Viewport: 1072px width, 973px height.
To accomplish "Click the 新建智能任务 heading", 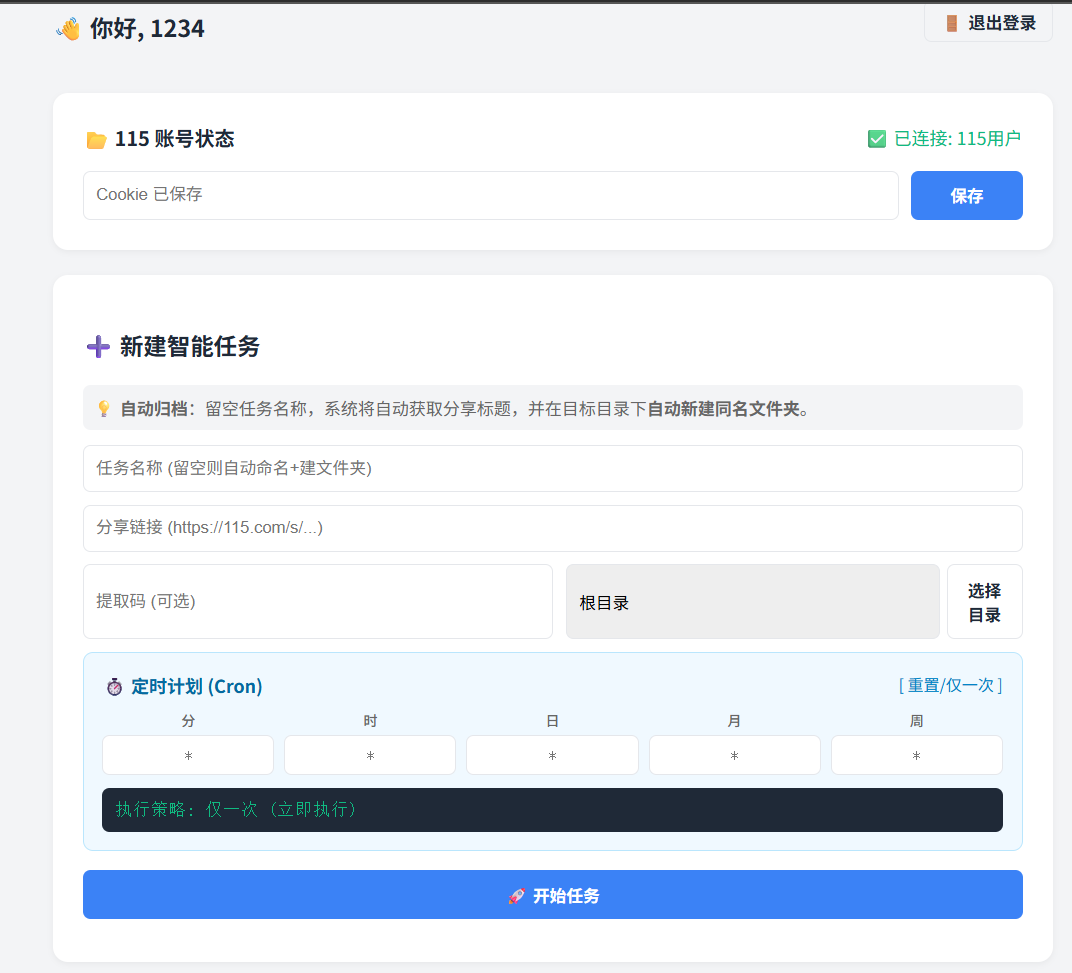I will click(x=190, y=347).
